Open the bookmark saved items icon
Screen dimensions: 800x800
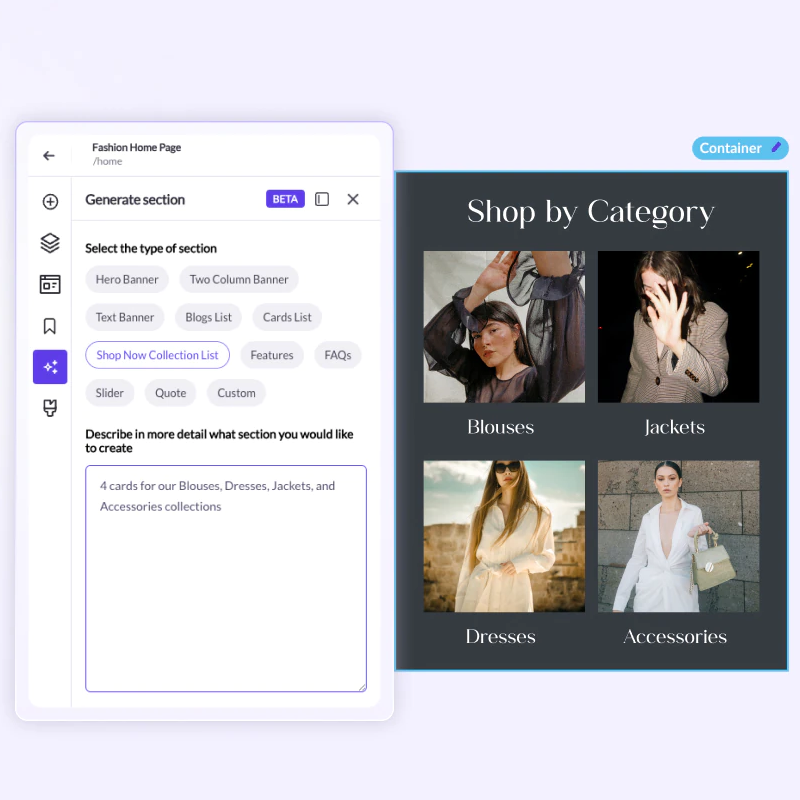click(50, 326)
